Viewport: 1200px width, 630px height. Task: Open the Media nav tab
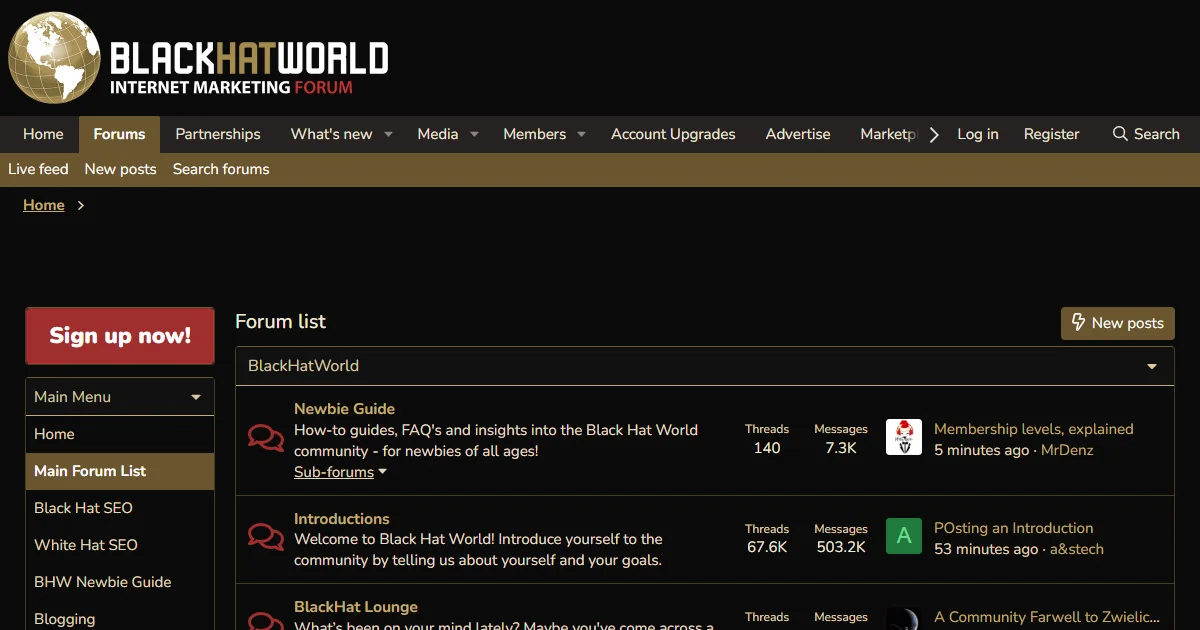(x=438, y=134)
